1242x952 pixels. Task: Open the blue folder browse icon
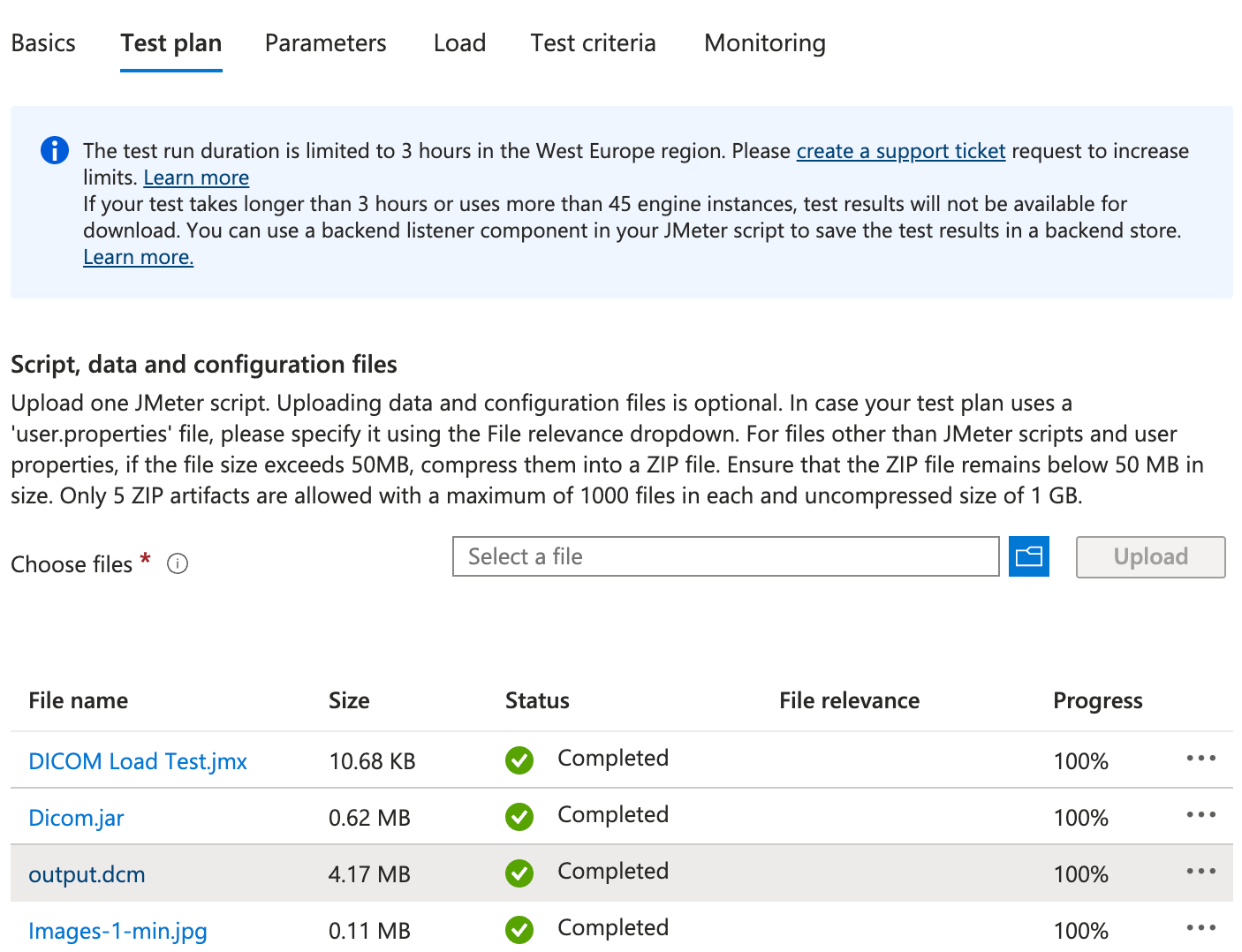(1028, 556)
